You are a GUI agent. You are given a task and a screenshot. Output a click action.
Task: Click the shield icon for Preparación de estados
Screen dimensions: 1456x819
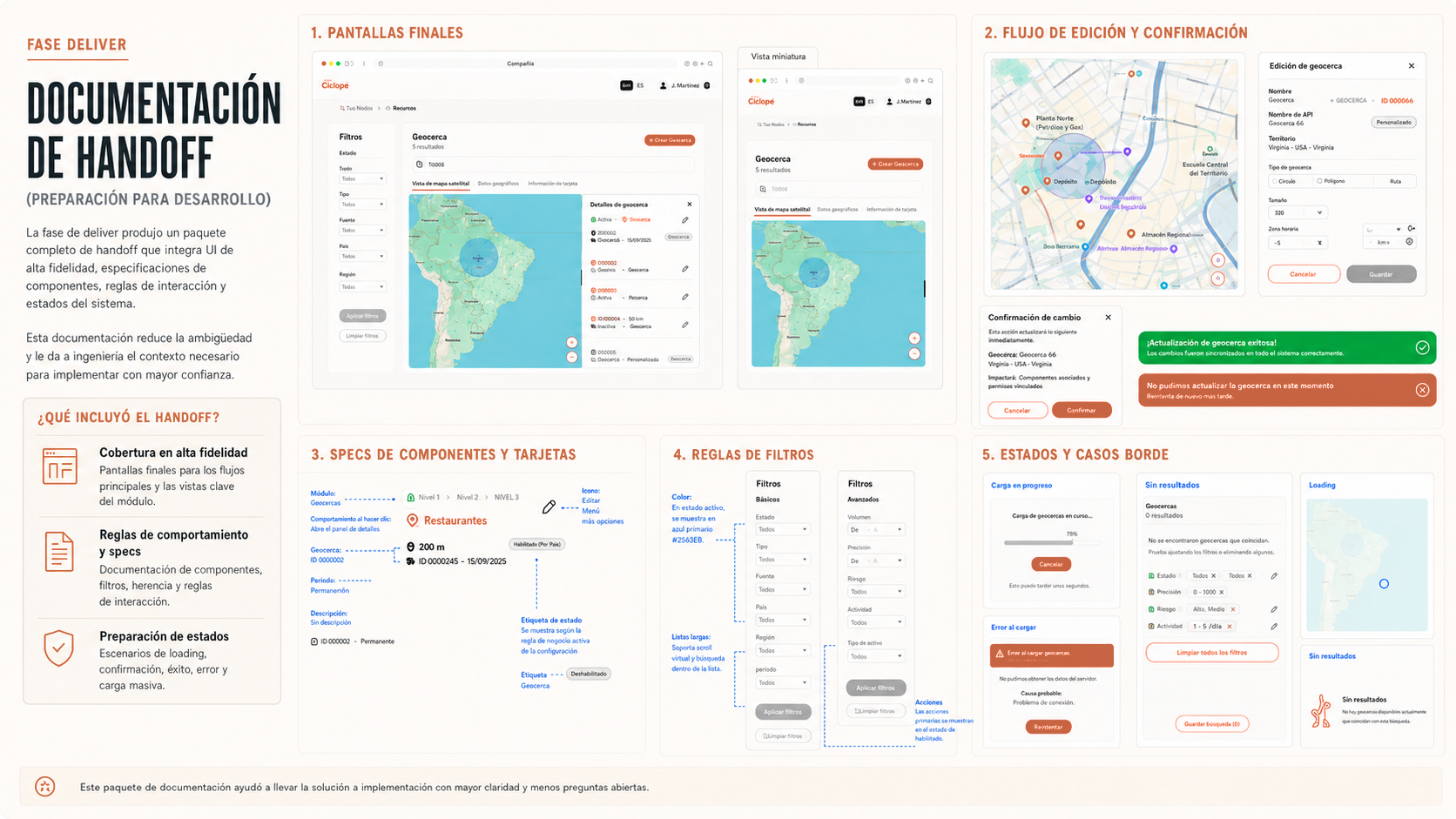[x=59, y=648]
